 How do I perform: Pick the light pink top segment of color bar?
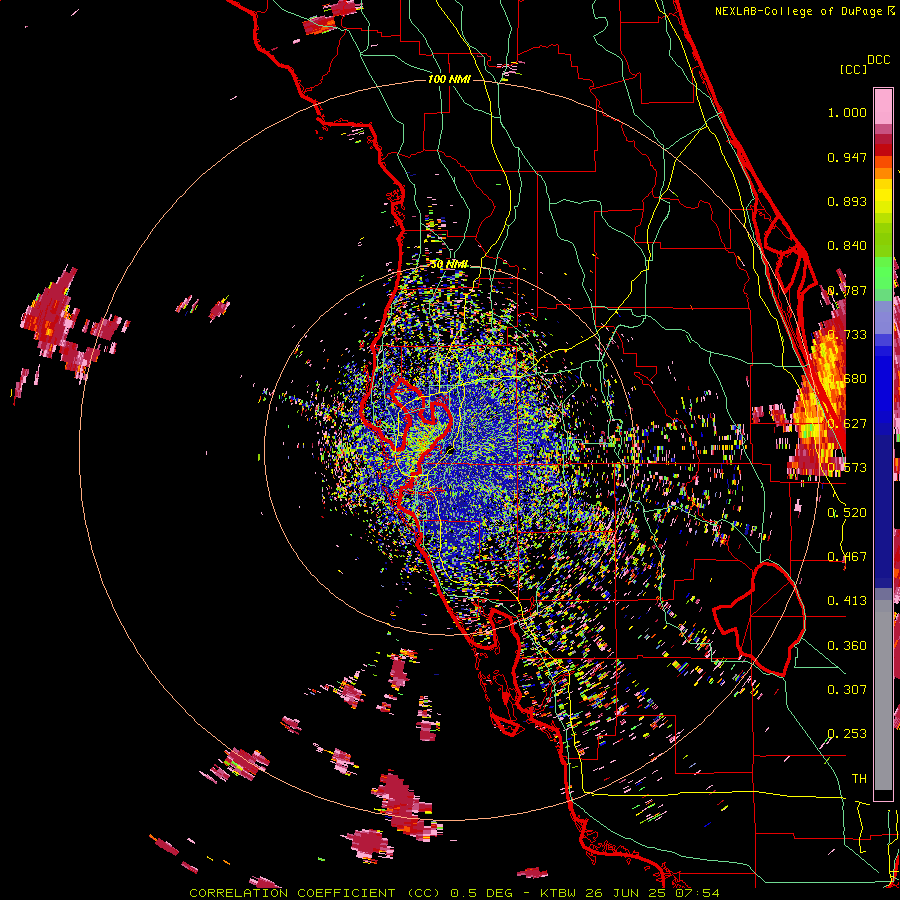pyautogui.click(x=883, y=107)
